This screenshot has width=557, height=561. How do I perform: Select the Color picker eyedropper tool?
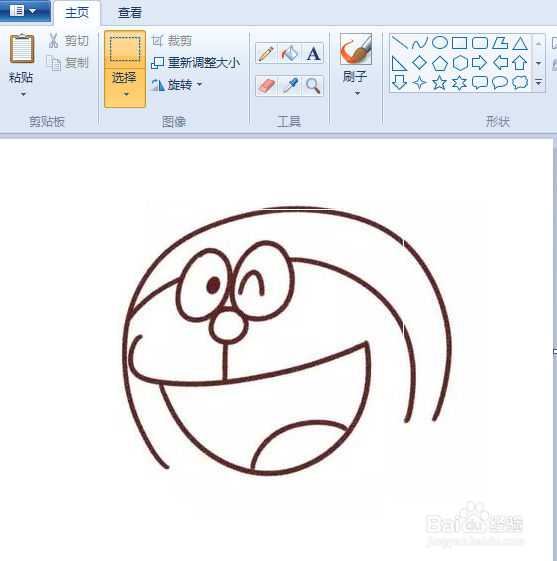coord(290,86)
